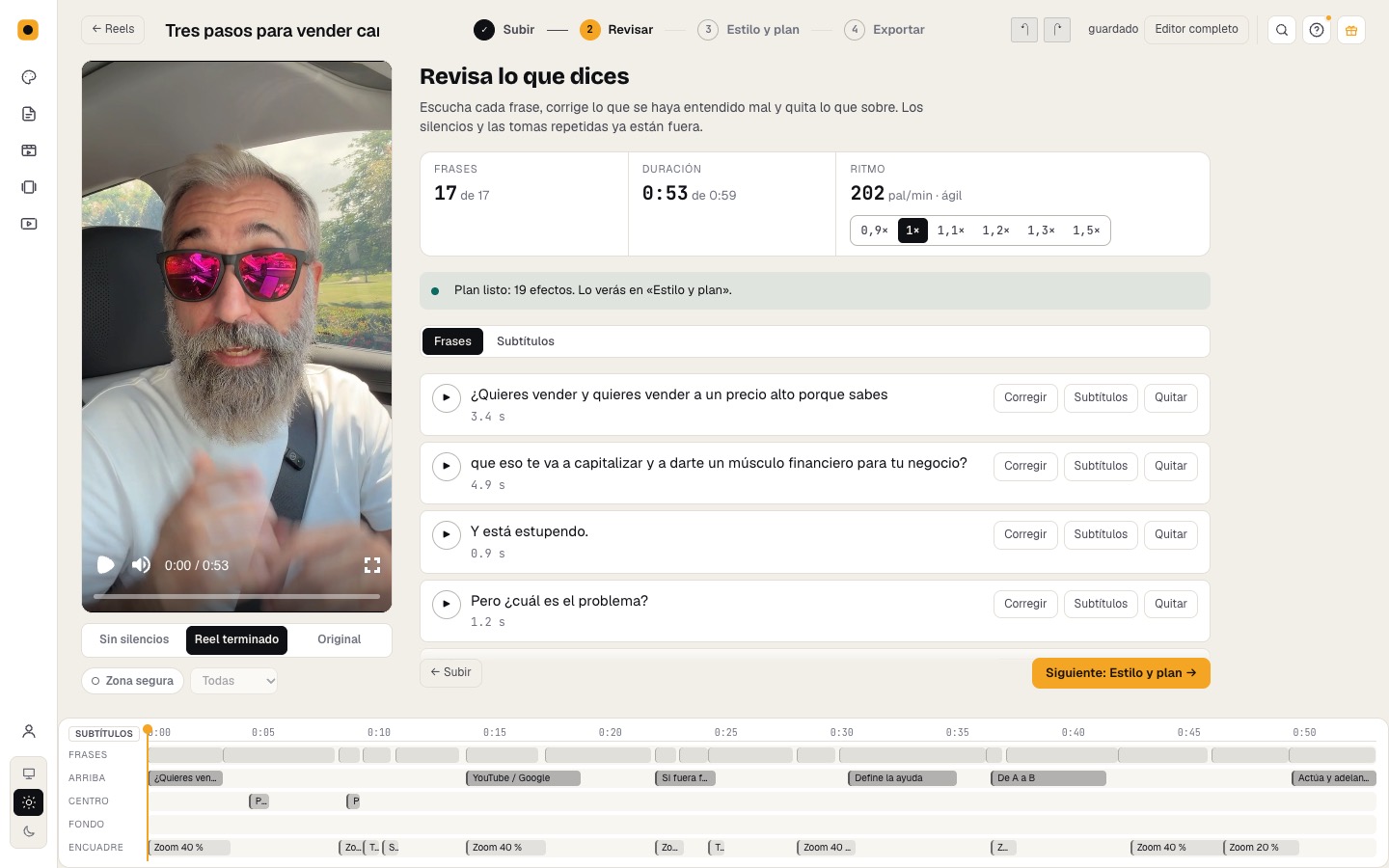The width and height of the screenshot is (1389, 868).
Task: Switch to the Subtítulos tab
Action: tap(525, 341)
